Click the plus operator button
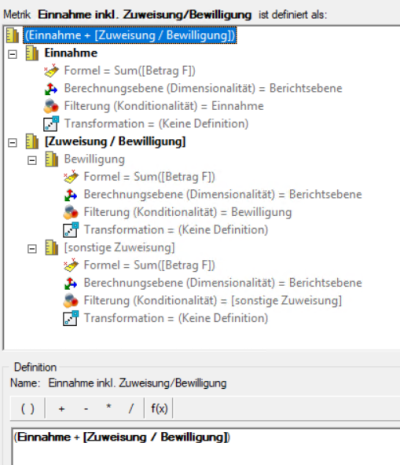The height and width of the screenshot is (465, 400). point(61,409)
